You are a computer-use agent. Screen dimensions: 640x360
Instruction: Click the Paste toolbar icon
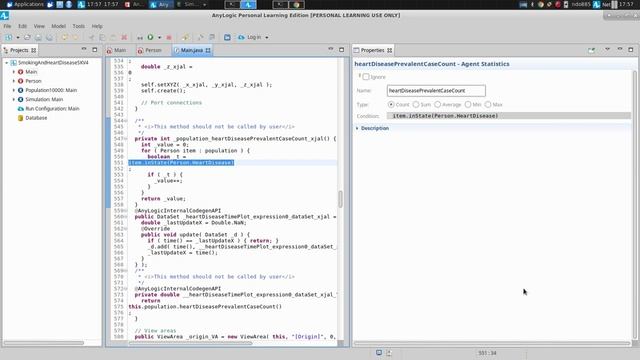pos(113,37)
